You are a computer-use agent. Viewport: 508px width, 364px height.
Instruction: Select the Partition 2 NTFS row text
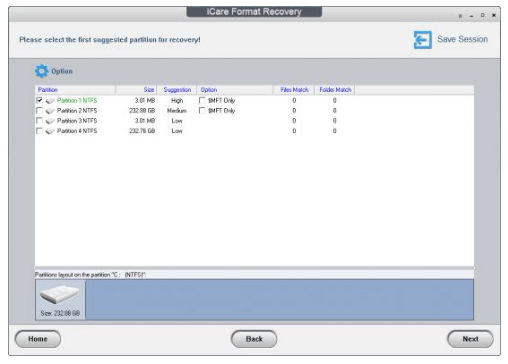click(x=77, y=111)
